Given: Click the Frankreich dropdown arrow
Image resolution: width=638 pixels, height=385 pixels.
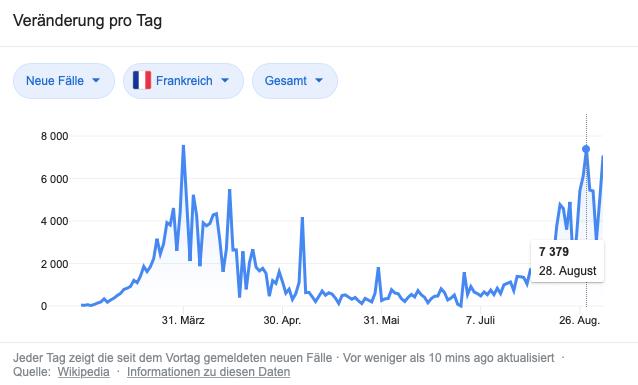Looking at the screenshot, I should (225, 80).
